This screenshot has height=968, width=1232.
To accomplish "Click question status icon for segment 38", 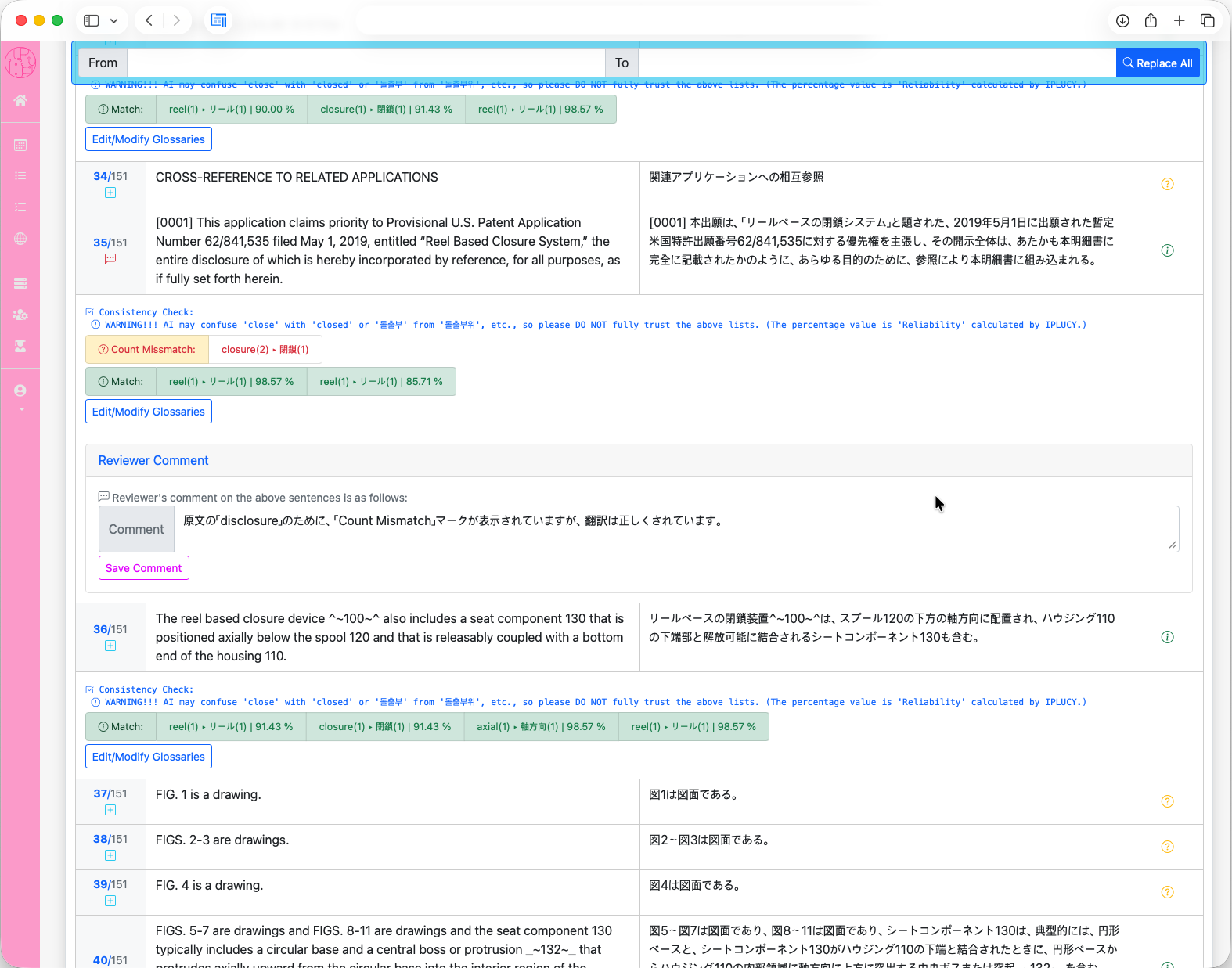I will pyautogui.click(x=1167, y=847).
